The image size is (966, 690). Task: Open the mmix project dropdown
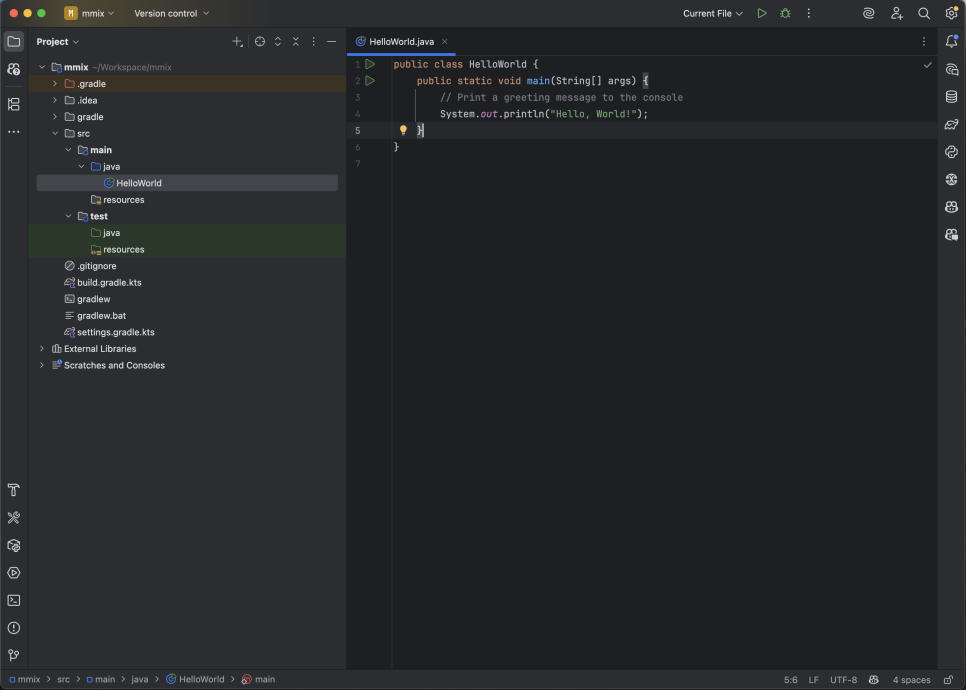[x=90, y=14]
